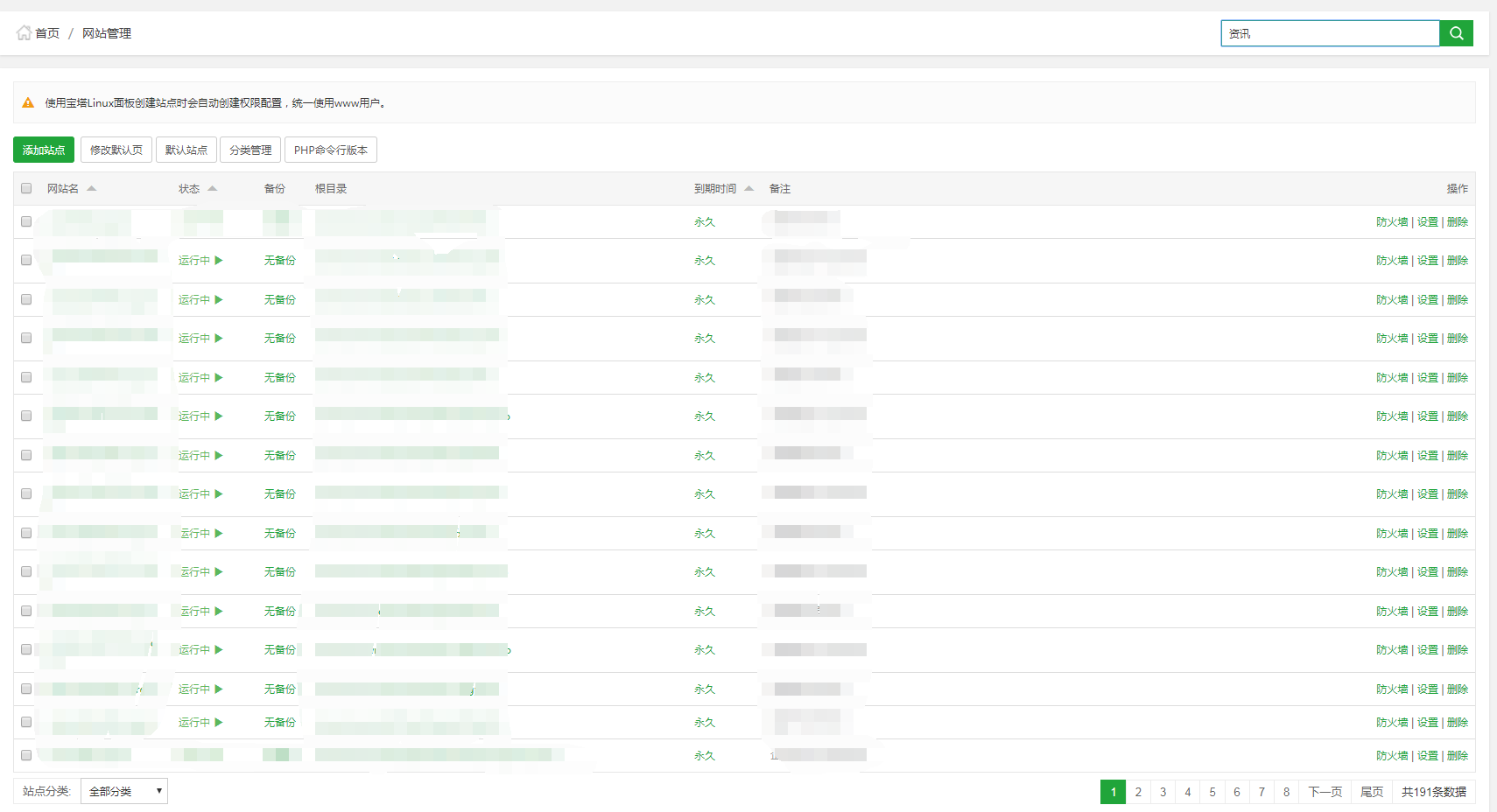The image size is (1497, 812).
Task: Click the 到期时间 column header label
Action: point(715,189)
